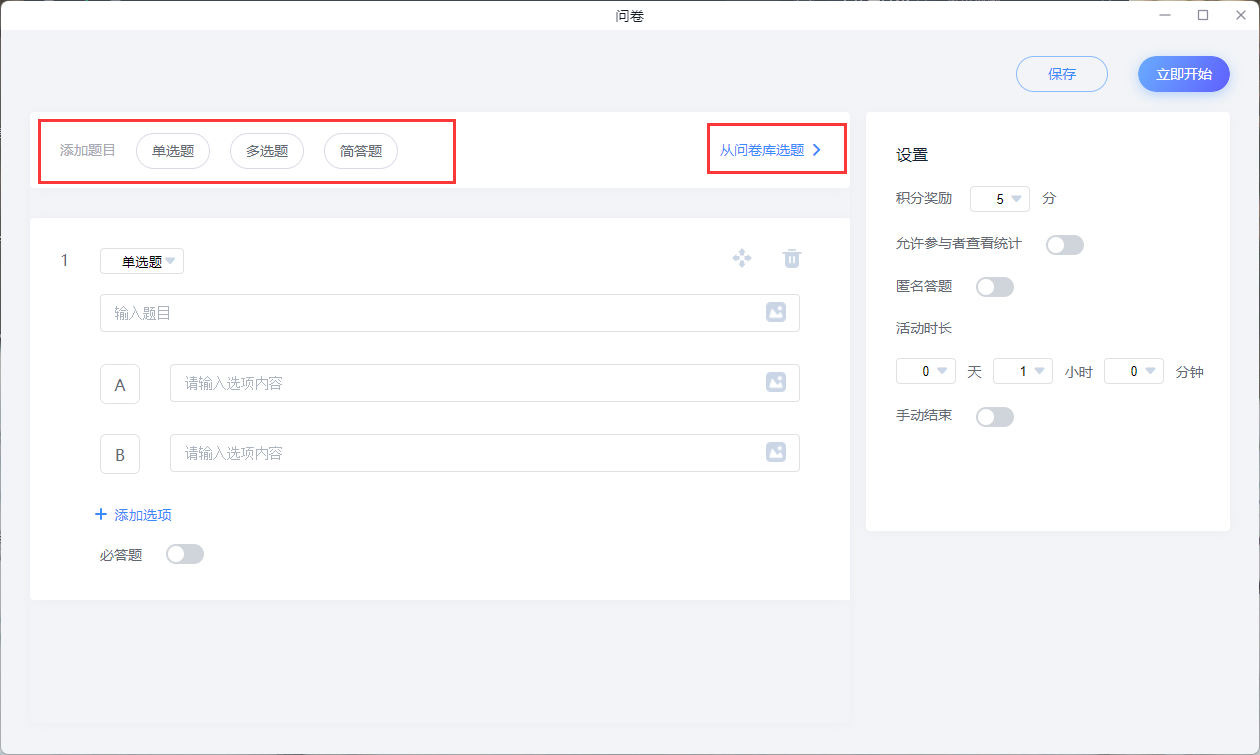
Task: Toggle the 必答题 required switch
Action: (185, 554)
